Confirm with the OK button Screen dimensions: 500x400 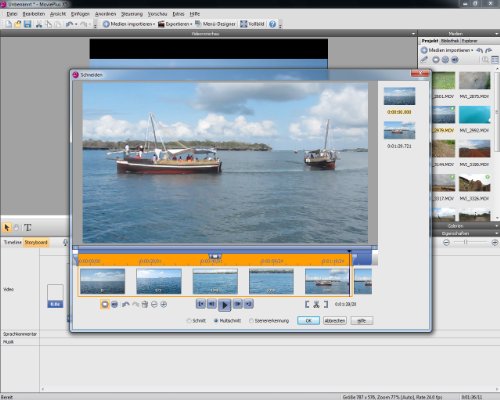pos(308,321)
